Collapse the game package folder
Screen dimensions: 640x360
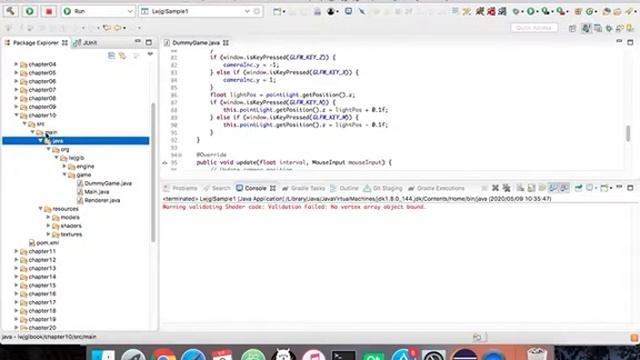pos(64,175)
